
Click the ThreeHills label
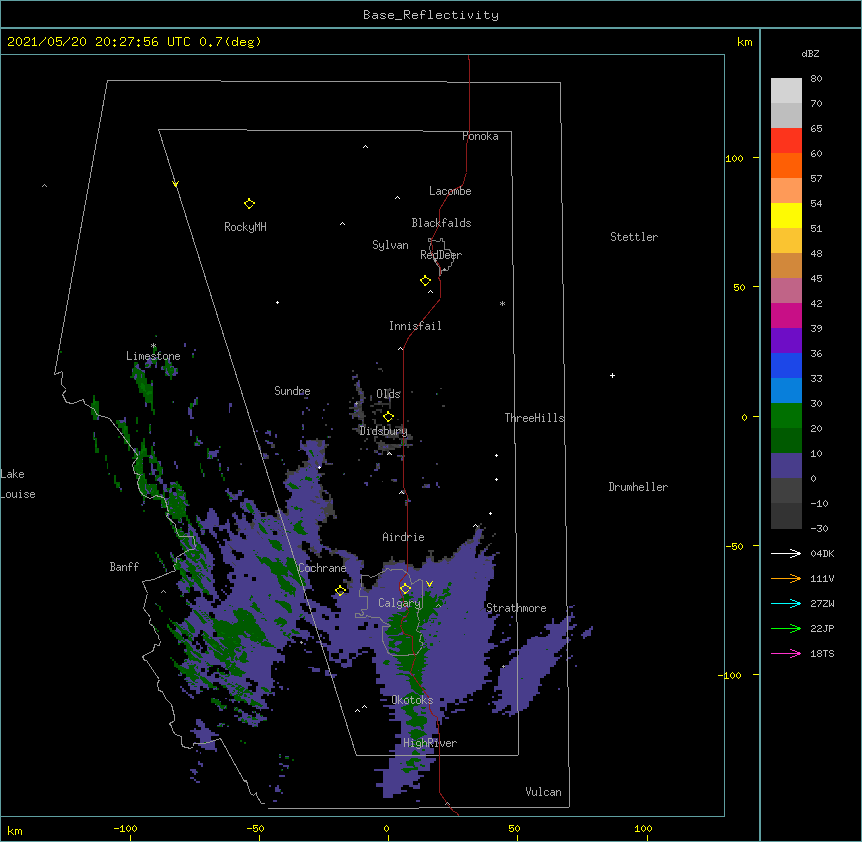pos(534,418)
